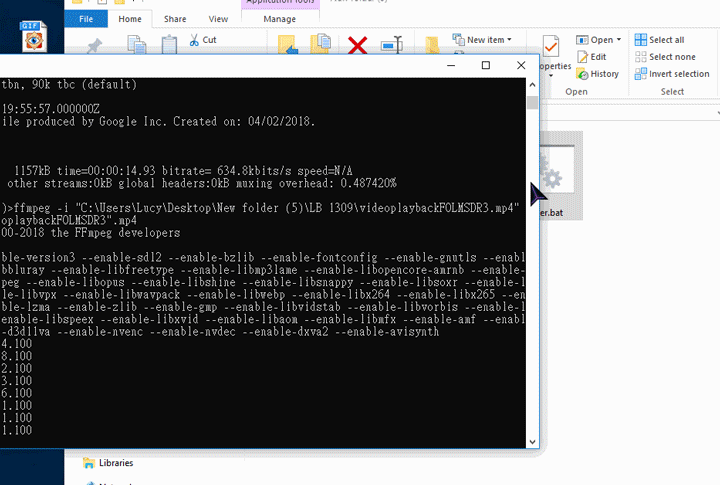Click the Move to folder icon

(x=288, y=45)
